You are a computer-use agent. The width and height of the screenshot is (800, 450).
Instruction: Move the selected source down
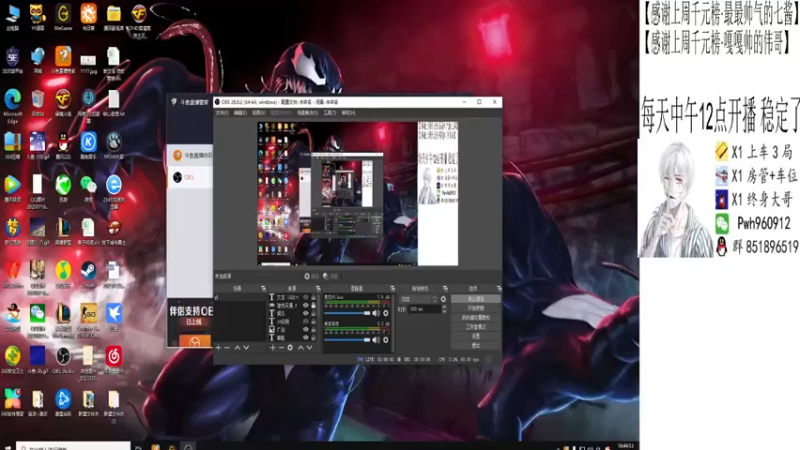(x=309, y=347)
